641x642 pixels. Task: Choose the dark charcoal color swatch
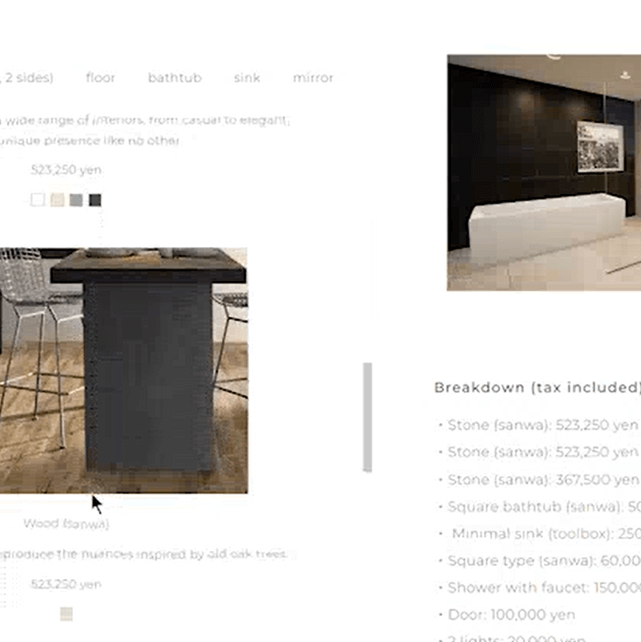(95, 200)
